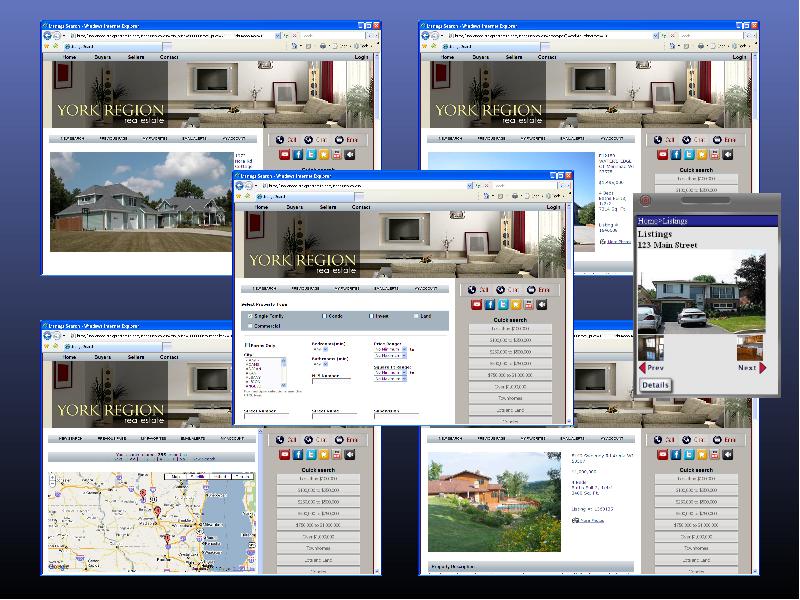The width and height of the screenshot is (800, 600).
Task: Click Favorites star in top-left window toolbar
Action: point(47,46)
